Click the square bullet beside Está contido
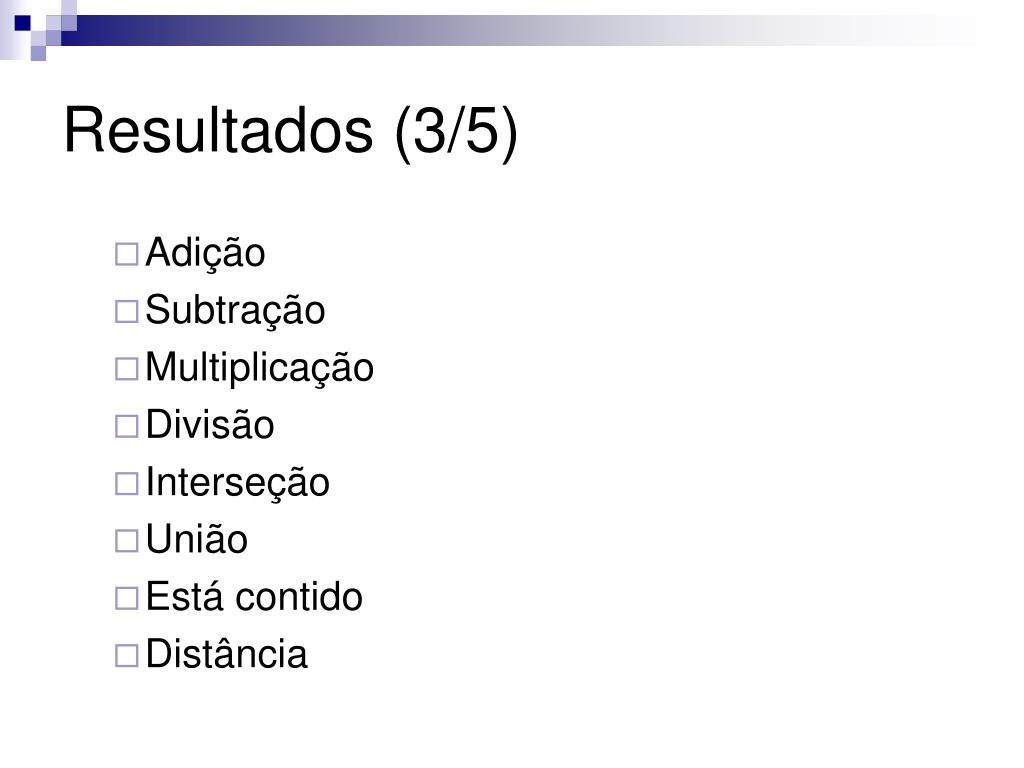 point(127,598)
